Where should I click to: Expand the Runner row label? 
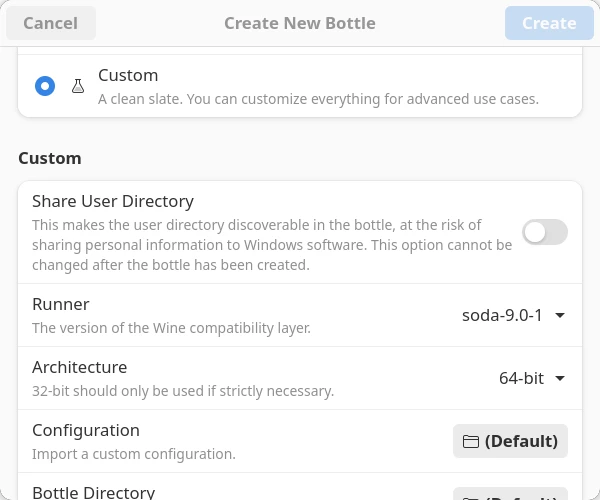click(x=61, y=304)
